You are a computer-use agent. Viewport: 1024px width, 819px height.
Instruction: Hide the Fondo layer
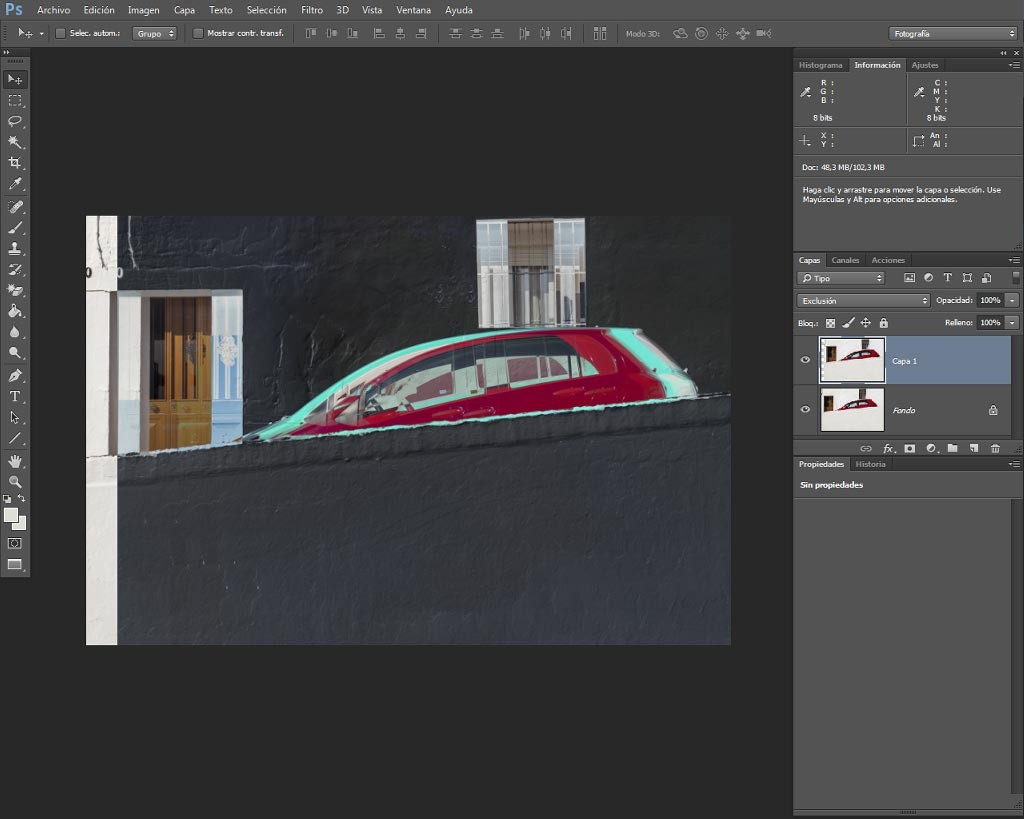tap(805, 410)
